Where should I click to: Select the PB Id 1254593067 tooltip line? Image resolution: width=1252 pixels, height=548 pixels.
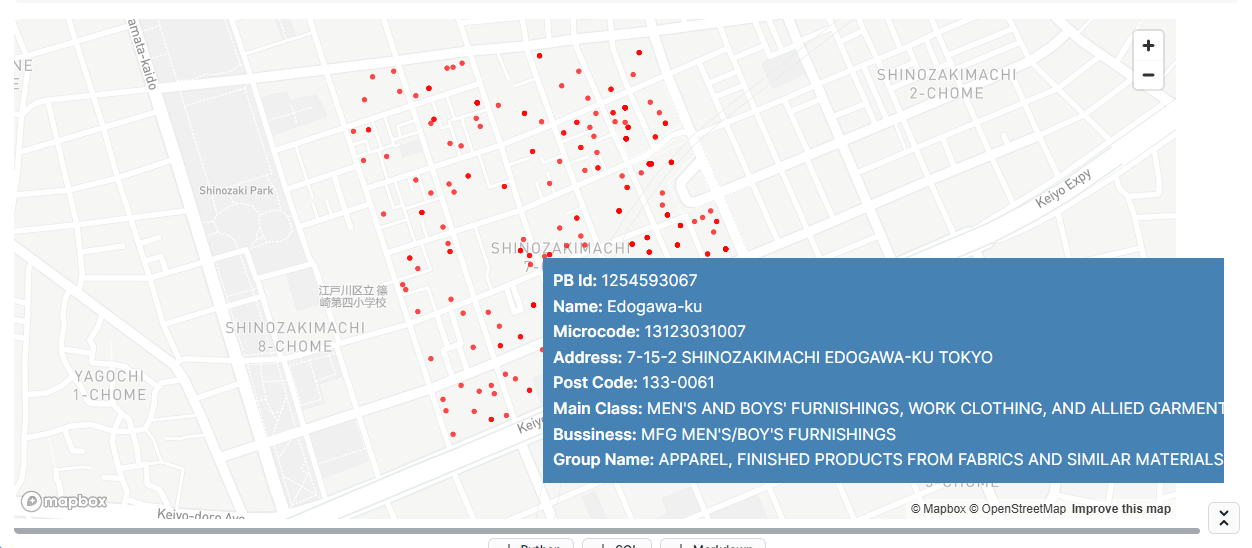625,280
